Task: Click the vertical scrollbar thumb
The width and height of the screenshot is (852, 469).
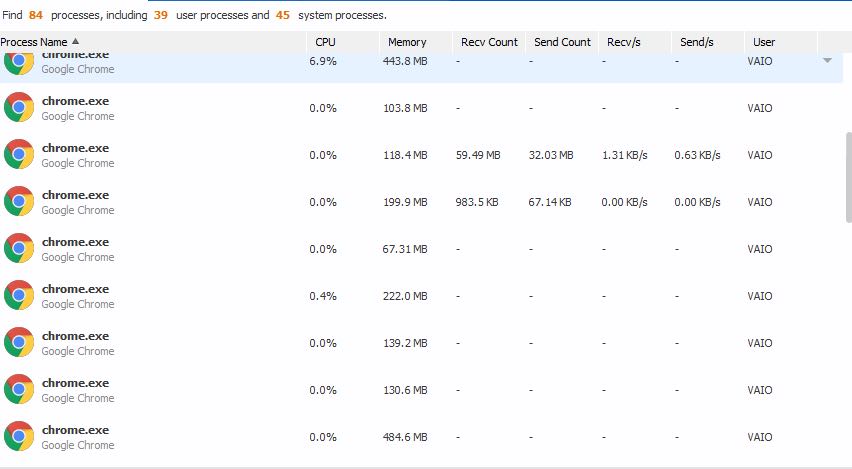Action: (849, 177)
